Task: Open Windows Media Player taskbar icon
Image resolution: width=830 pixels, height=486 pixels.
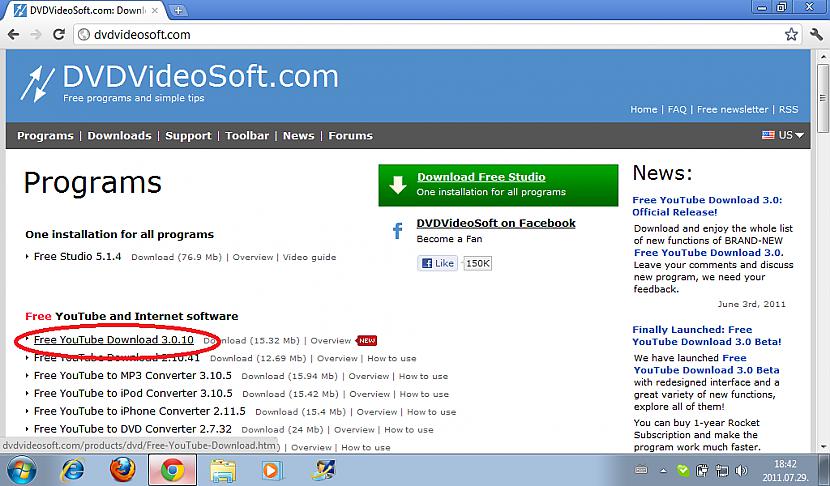Action: [x=272, y=470]
